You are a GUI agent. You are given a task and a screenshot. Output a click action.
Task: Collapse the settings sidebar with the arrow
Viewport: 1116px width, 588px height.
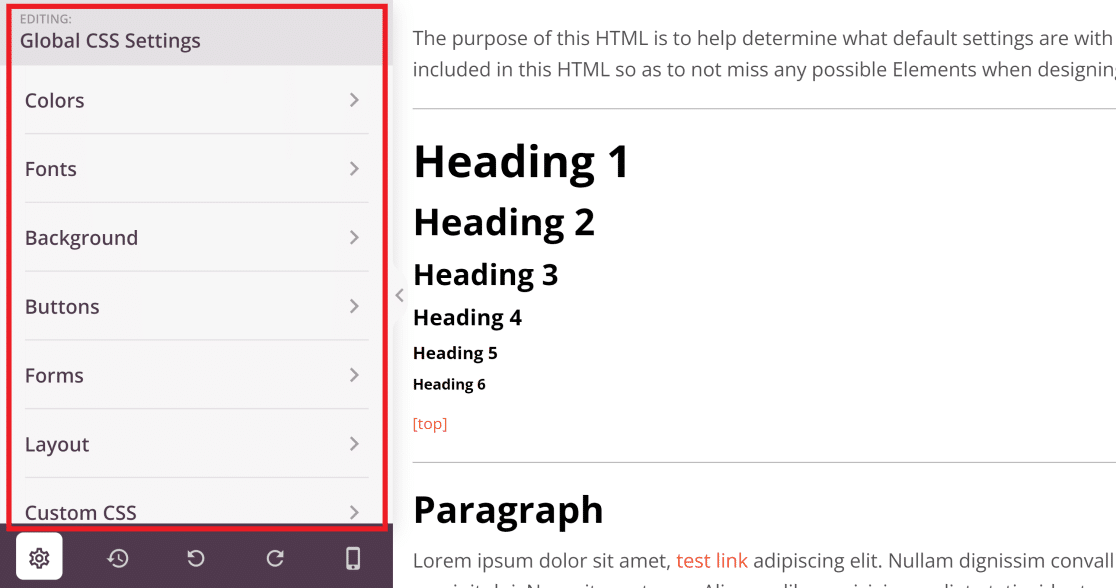[399, 295]
